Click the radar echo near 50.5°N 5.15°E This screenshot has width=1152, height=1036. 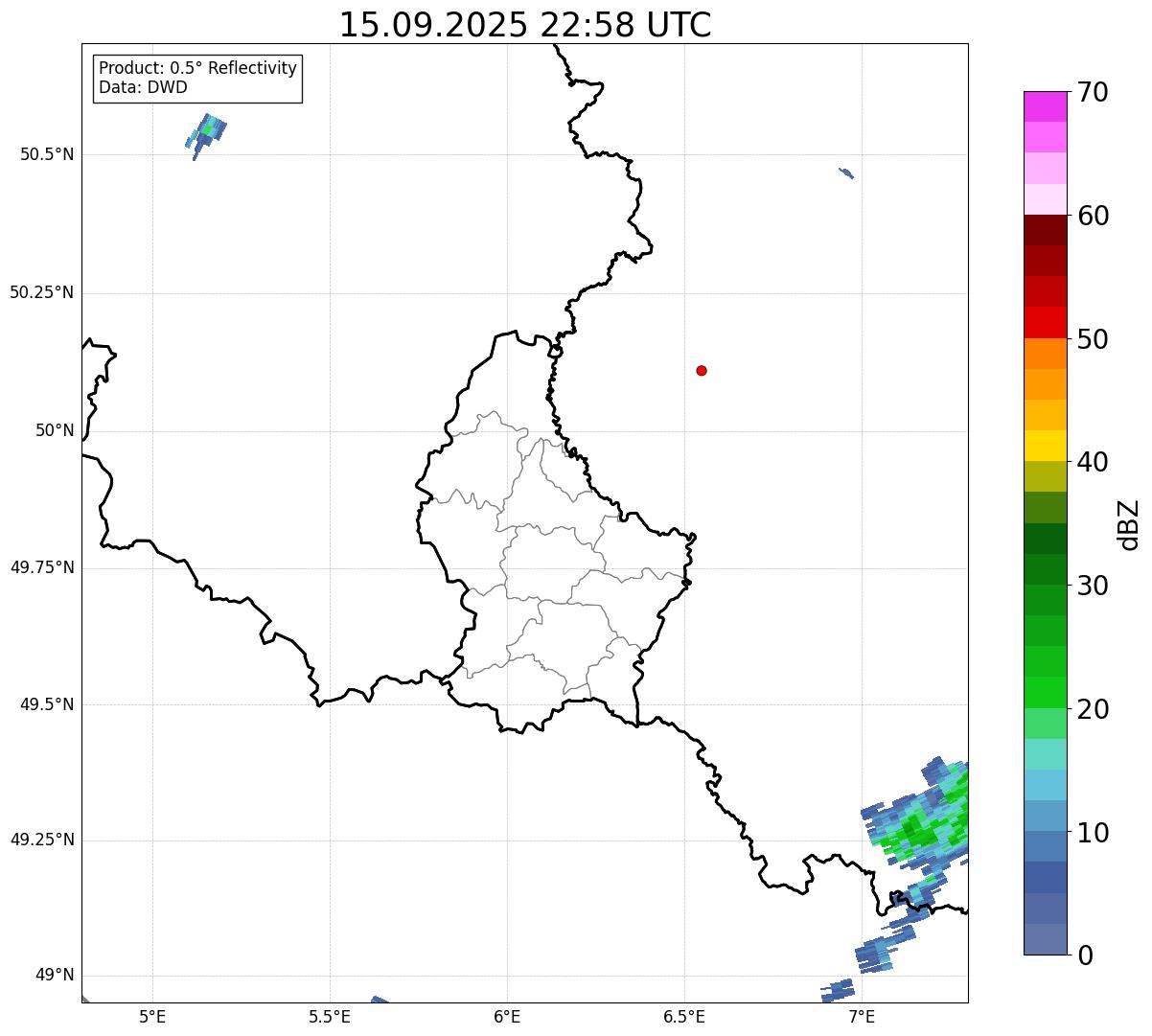point(206,135)
